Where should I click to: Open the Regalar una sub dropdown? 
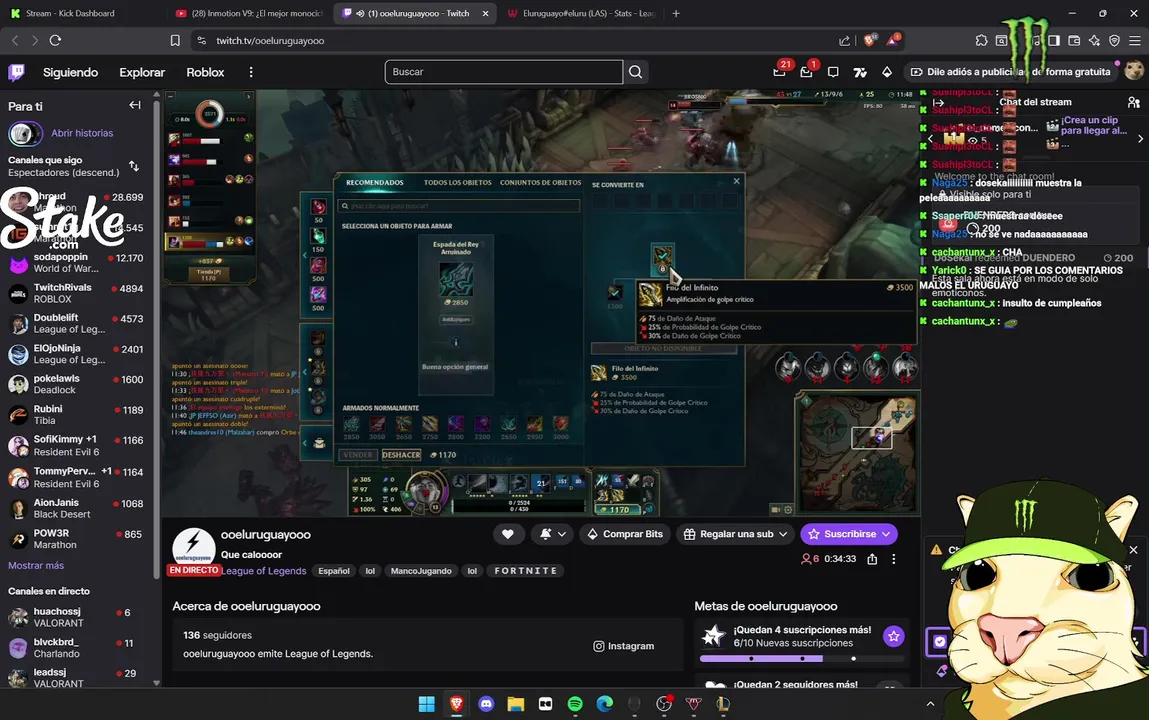coord(736,534)
